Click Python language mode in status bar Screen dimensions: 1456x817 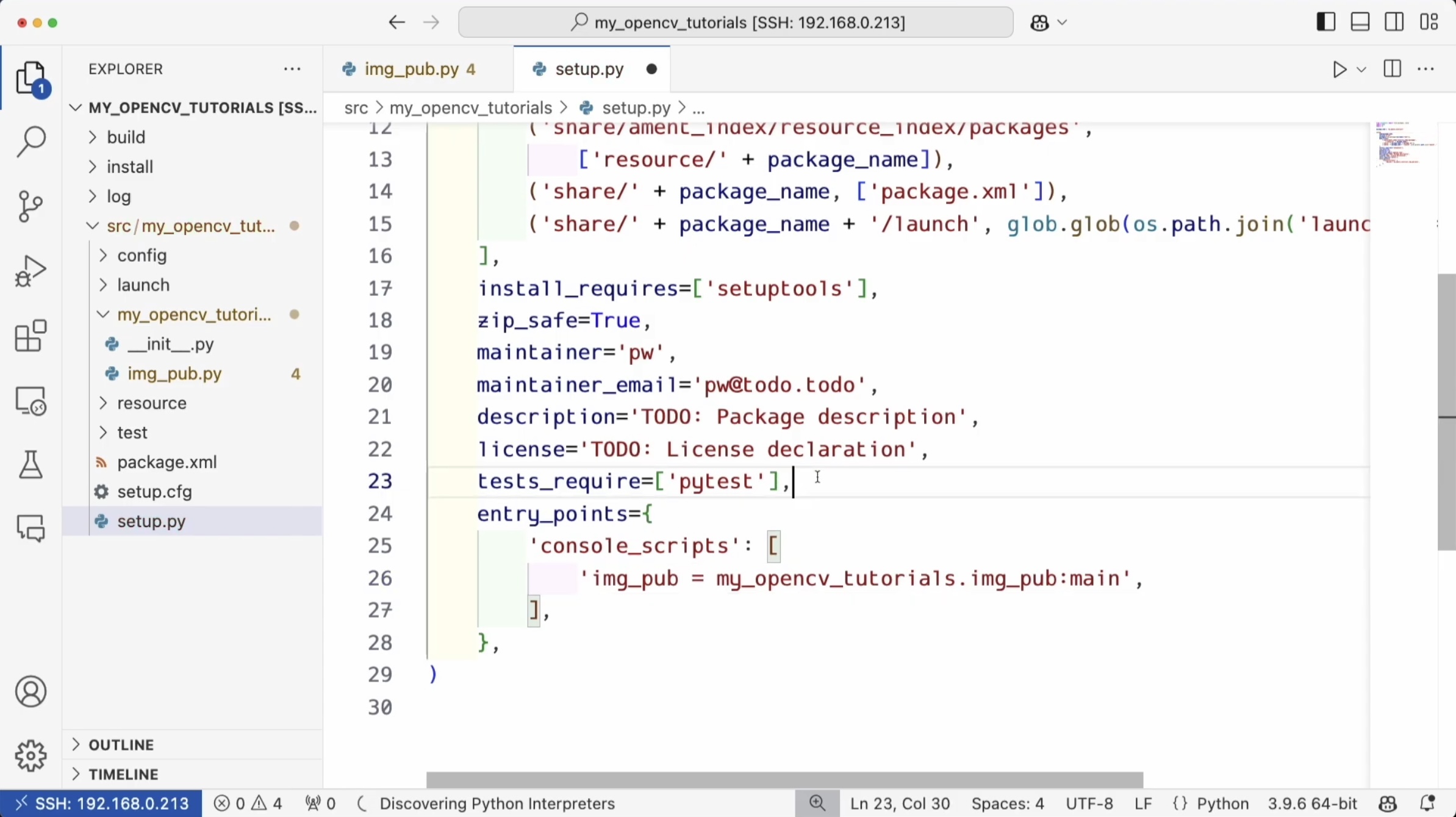tap(1222, 804)
